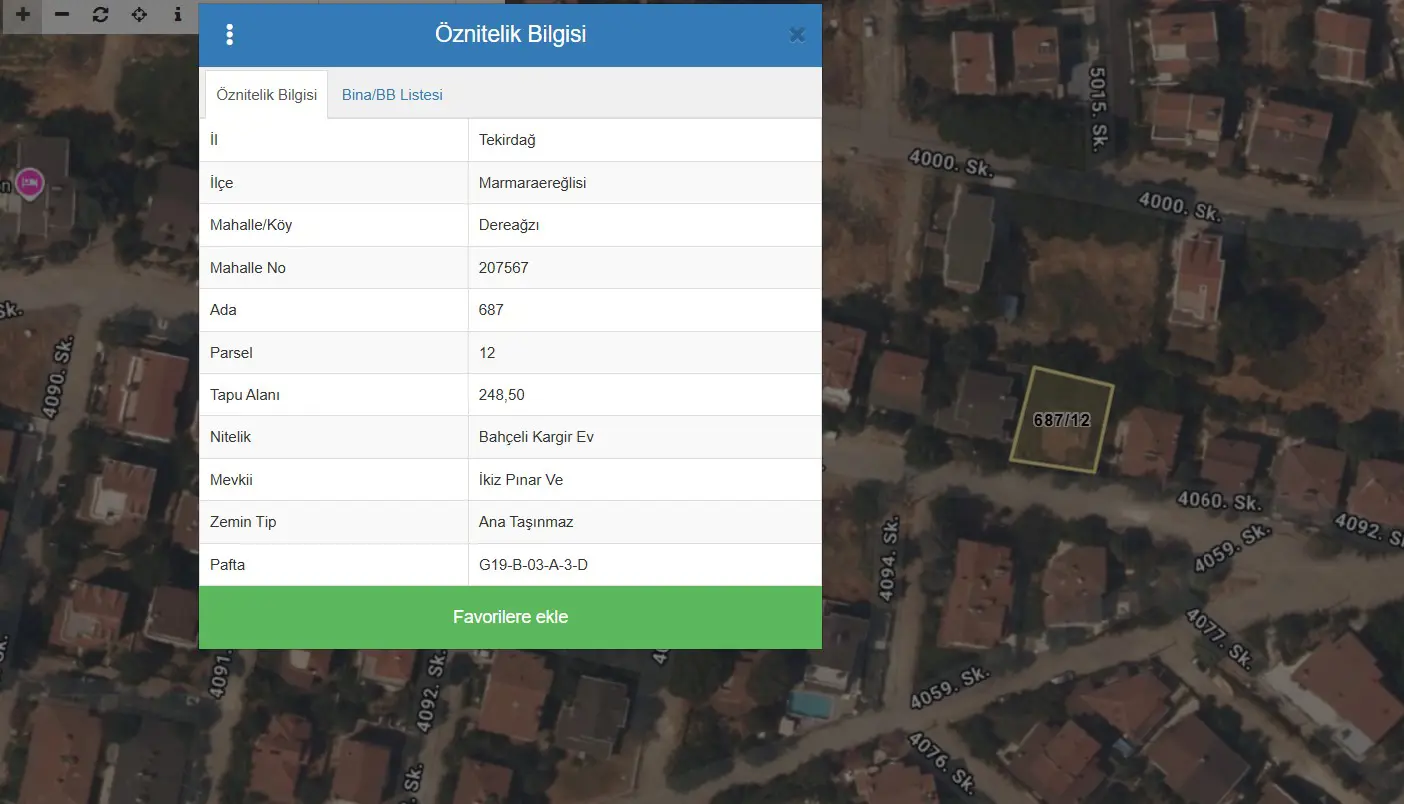Viewport: 1404px width, 804px height.
Task: Click the pink map marker pin
Action: 30,184
